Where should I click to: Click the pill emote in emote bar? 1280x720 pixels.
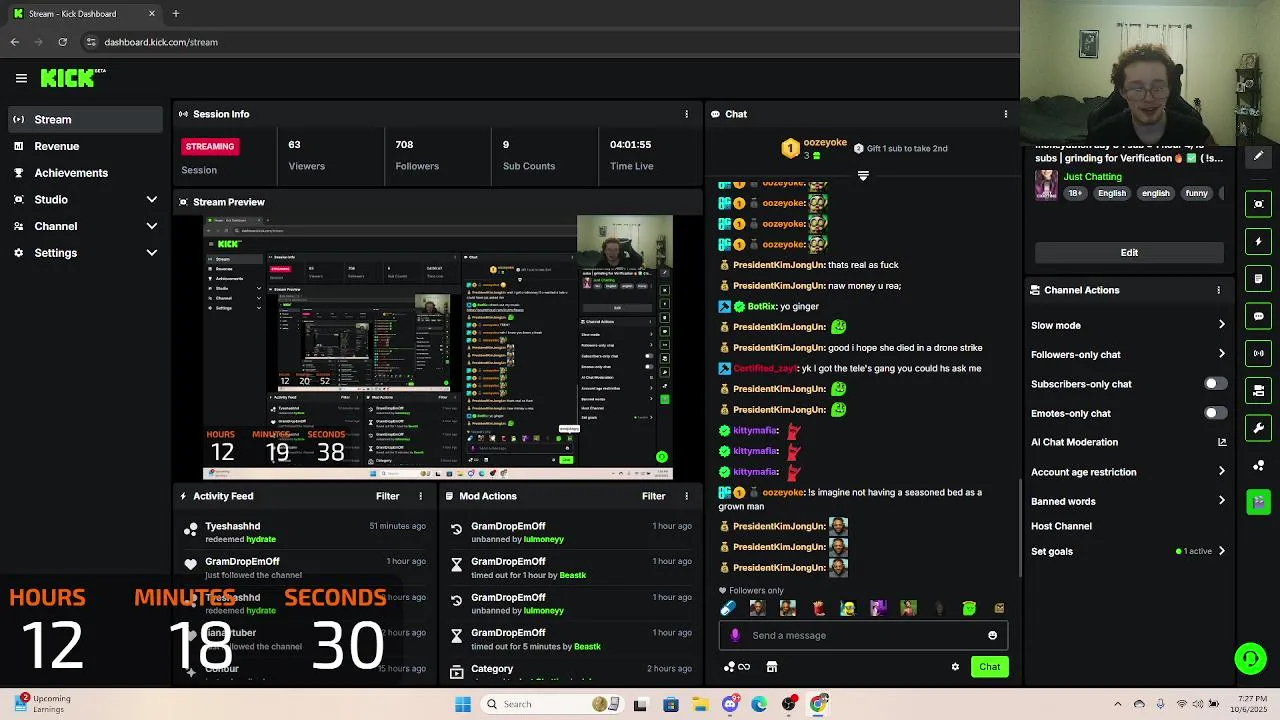tap(728, 608)
